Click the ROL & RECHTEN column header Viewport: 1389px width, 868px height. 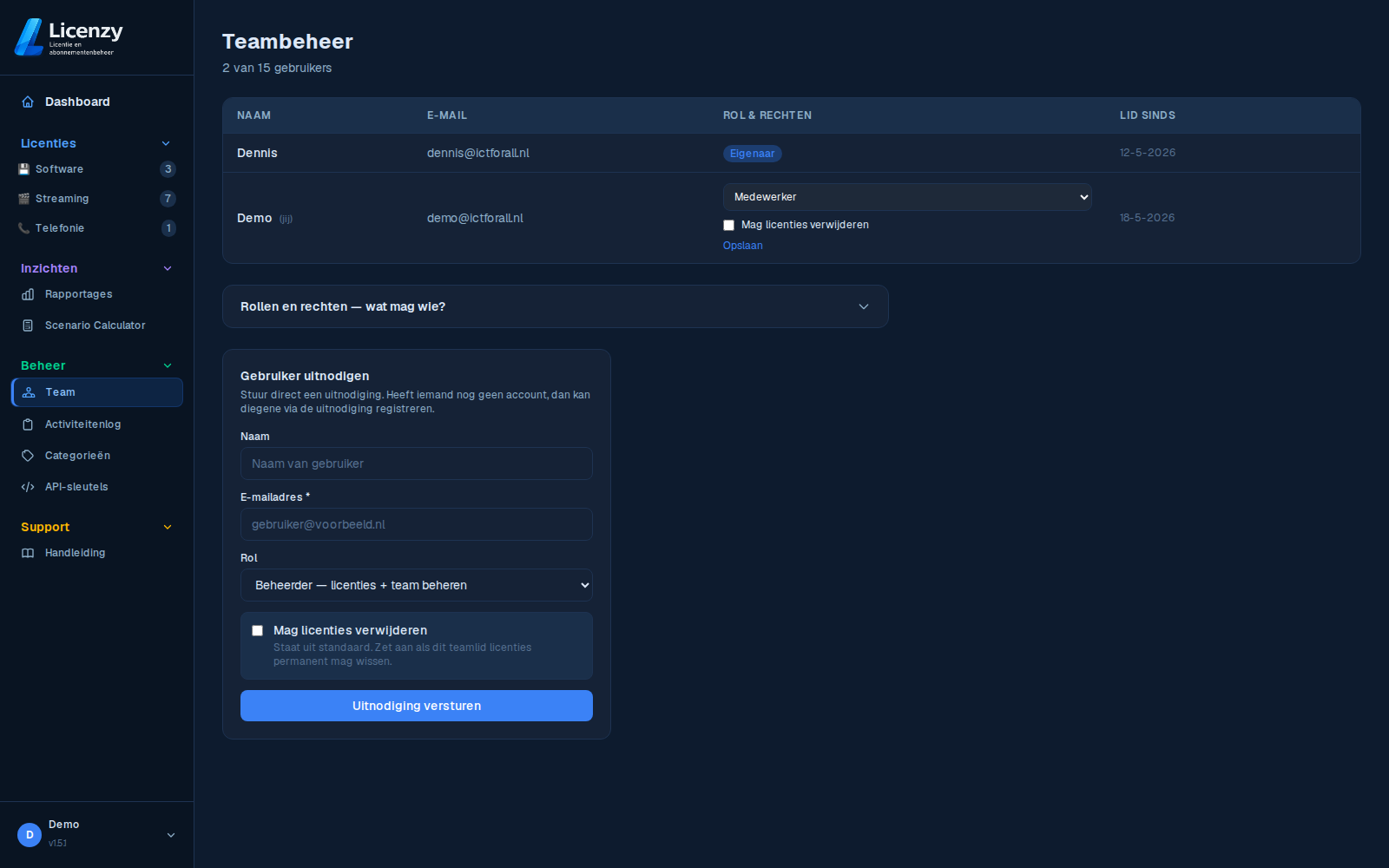click(767, 115)
